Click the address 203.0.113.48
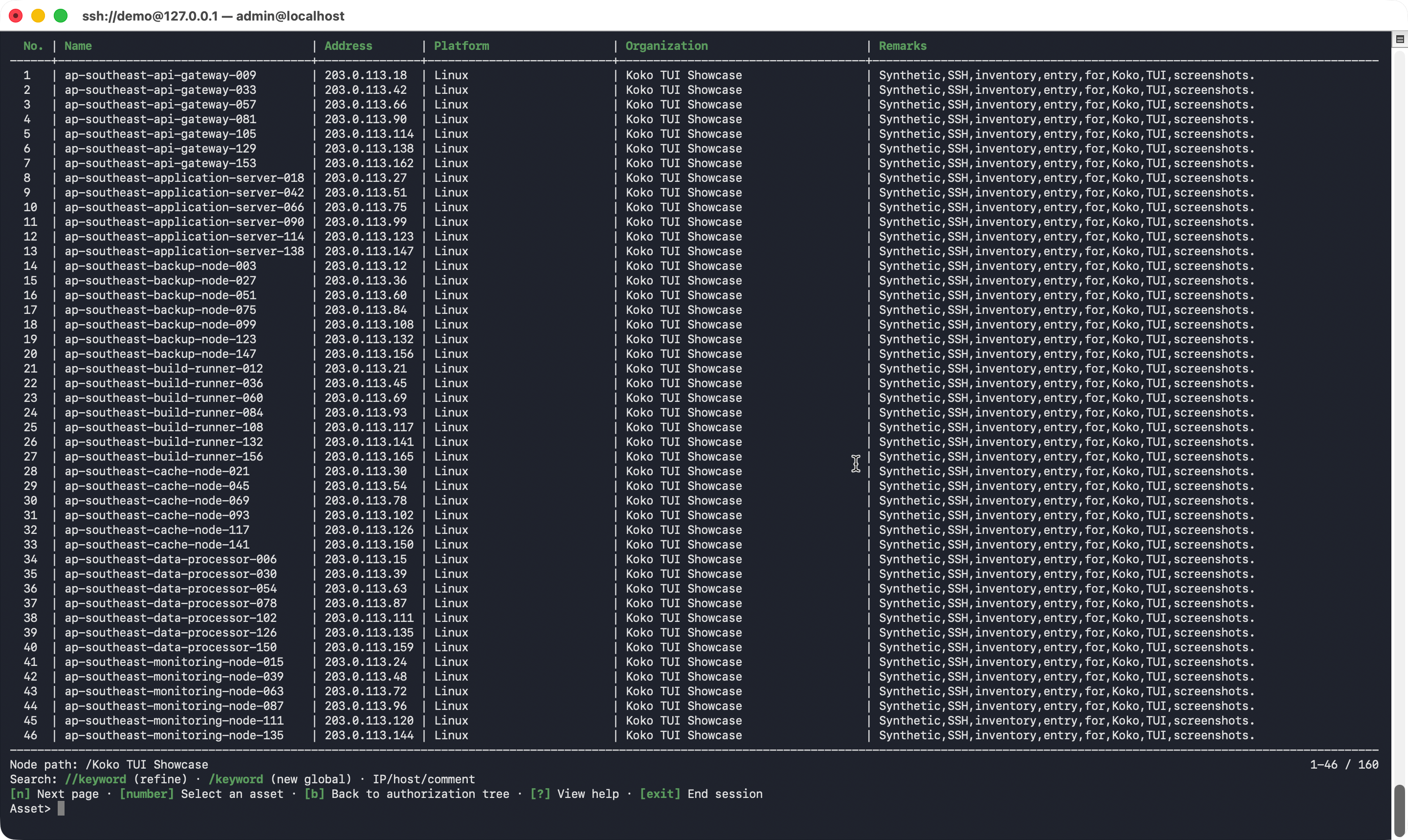Image resolution: width=1408 pixels, height=840 pixels. point(366,676)
